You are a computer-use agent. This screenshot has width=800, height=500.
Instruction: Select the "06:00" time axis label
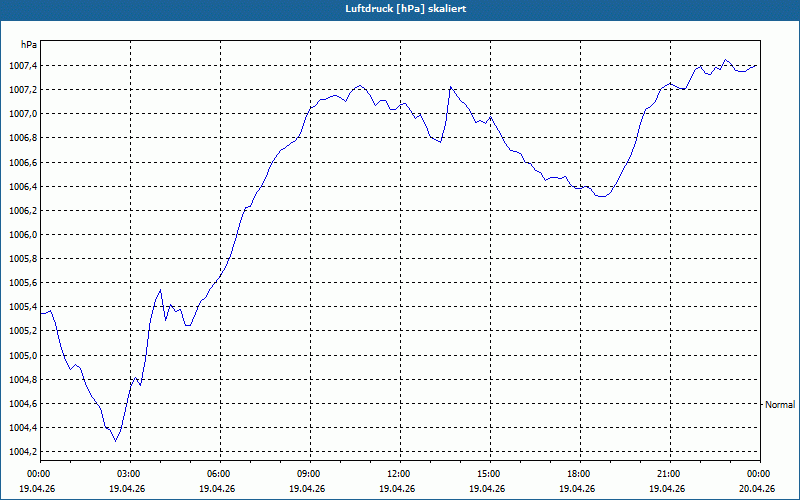(x=220, y=474)
